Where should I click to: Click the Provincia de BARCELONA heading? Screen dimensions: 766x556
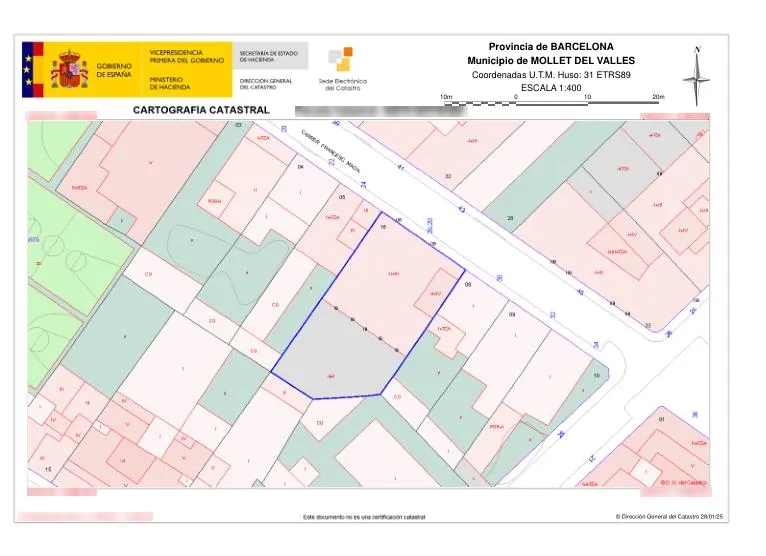tap(551, 47)
